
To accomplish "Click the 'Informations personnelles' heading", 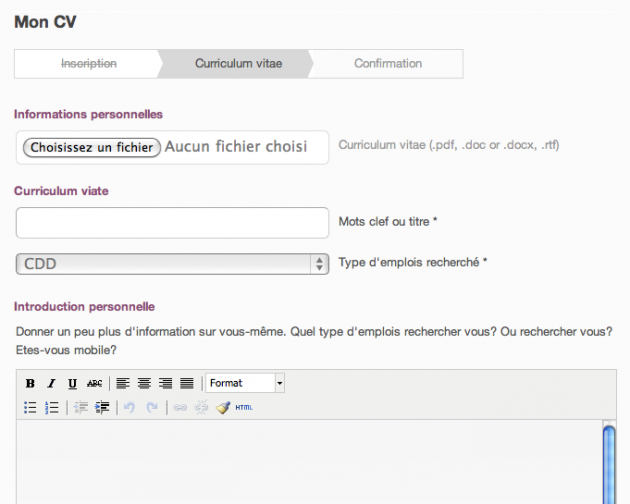I will click(88, 114).
